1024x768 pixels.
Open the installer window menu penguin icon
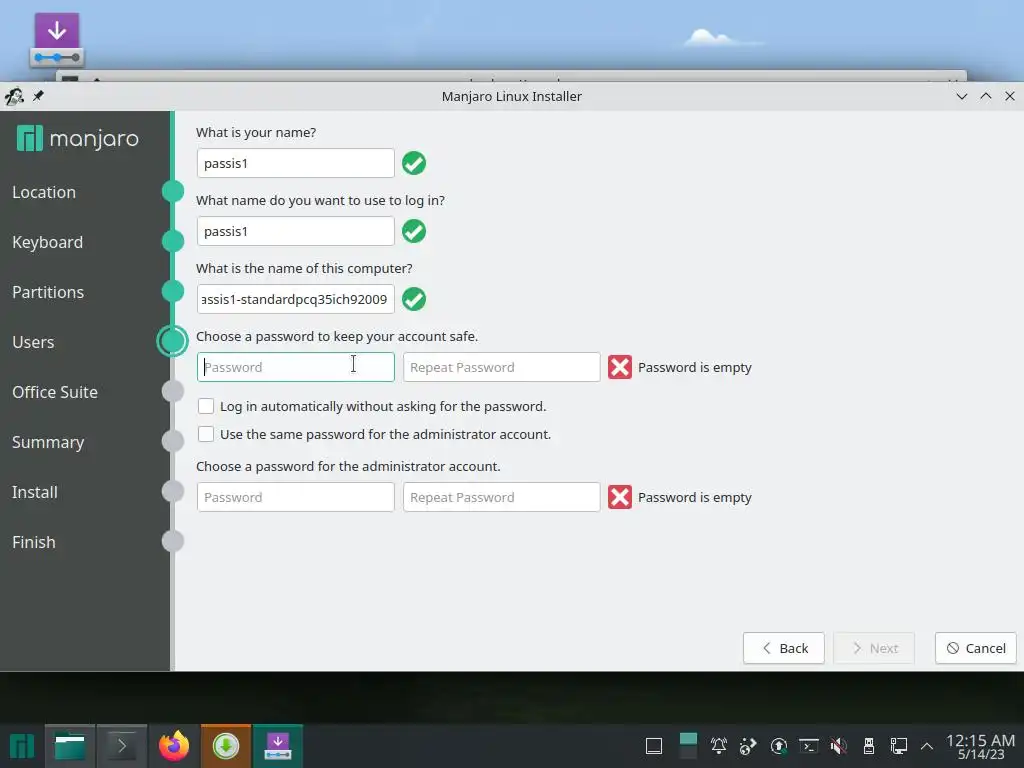click(14, 96)
